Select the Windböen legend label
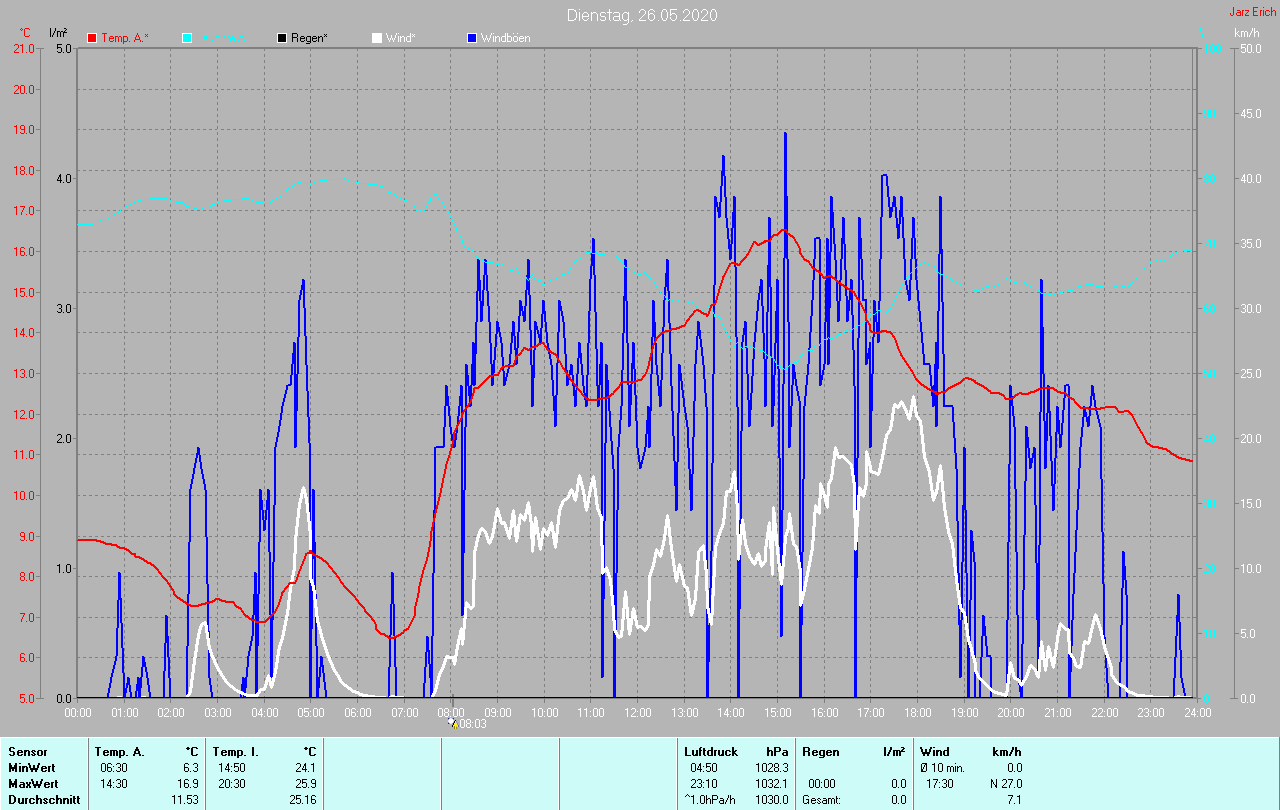Viewport: 1280px width, 810px height. pos(505,38)
